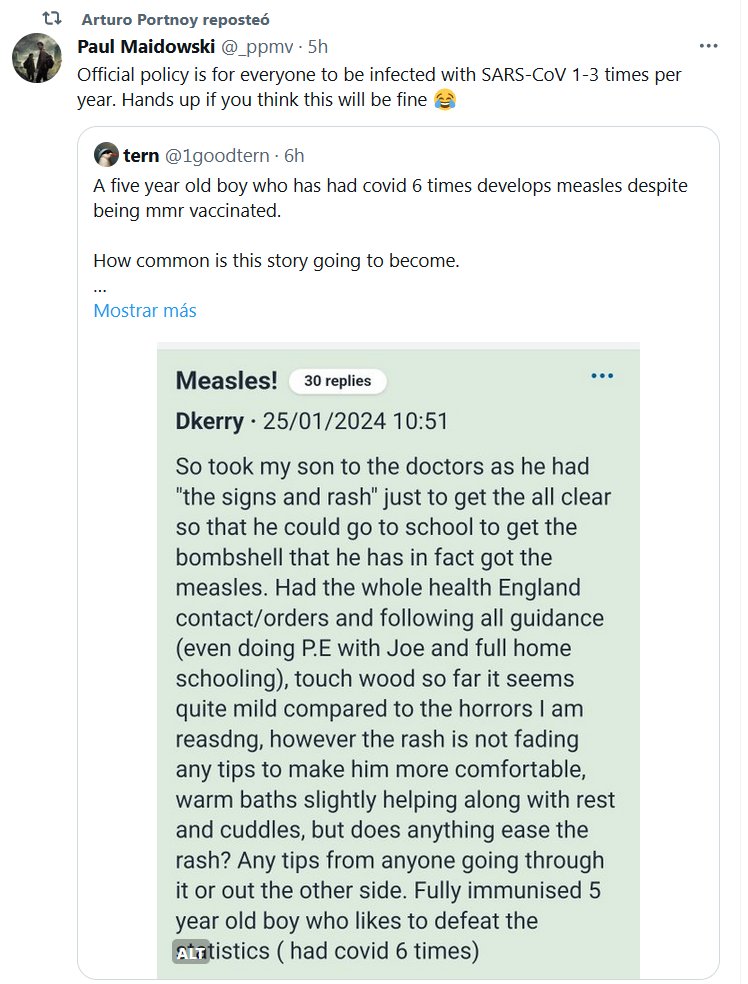This screenshot has height=984, width=748.
Task: Open the tweet's three-dot more options menu
Action: (x=708, y=46)
